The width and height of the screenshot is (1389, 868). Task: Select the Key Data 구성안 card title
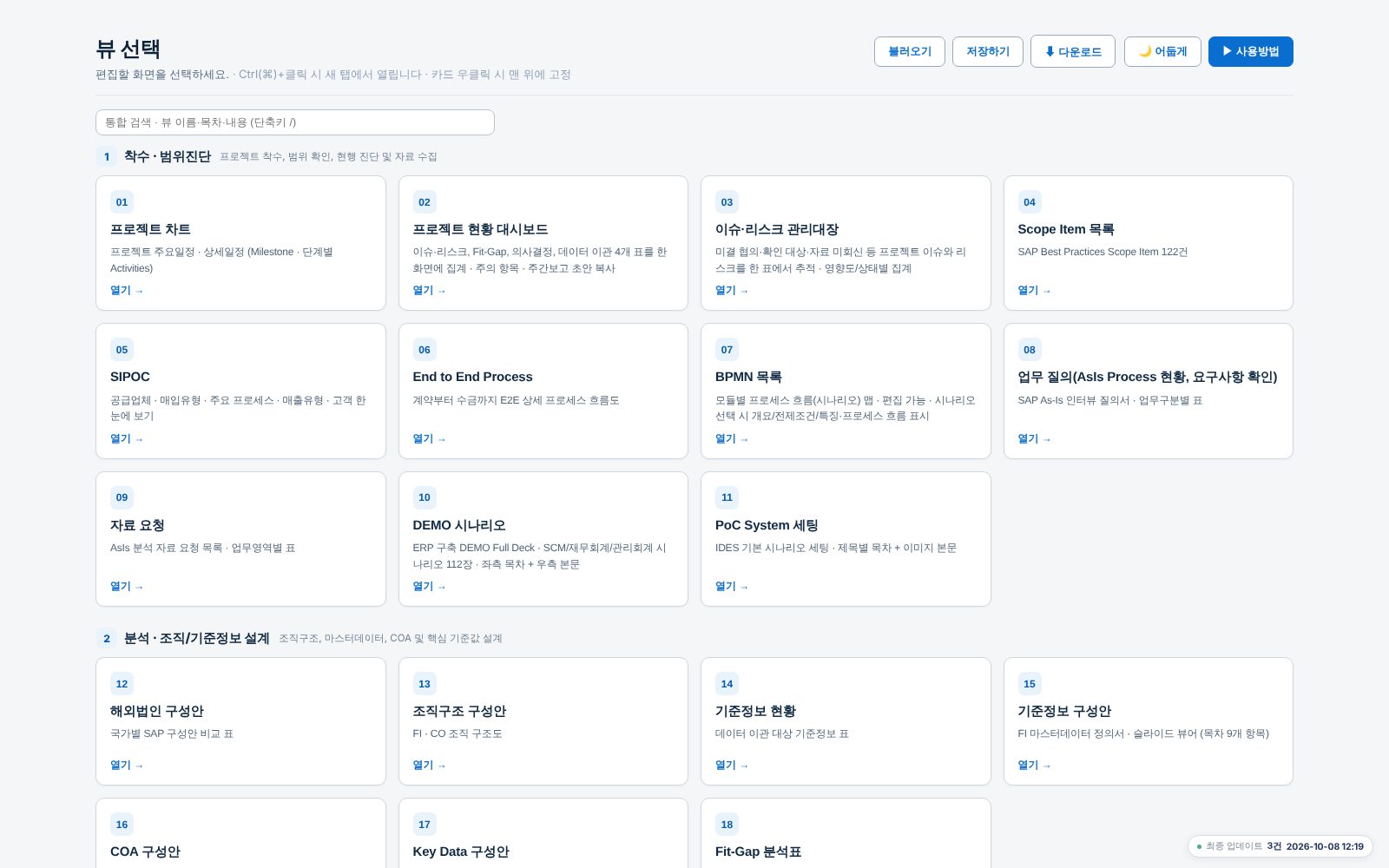click(461, 852)
